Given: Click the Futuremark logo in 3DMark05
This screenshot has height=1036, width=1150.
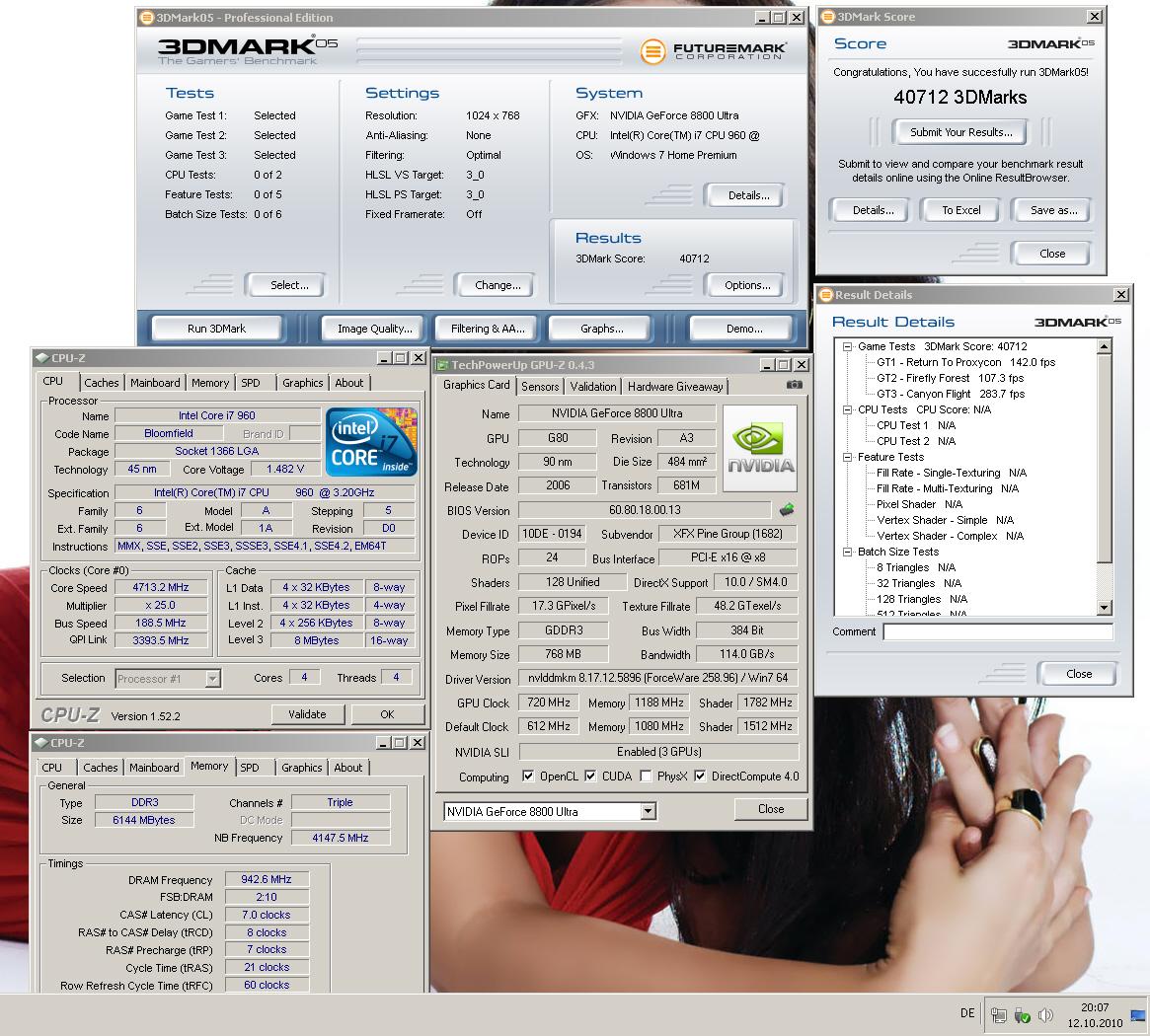Looking at the screenshot, I should coord(713,50).
